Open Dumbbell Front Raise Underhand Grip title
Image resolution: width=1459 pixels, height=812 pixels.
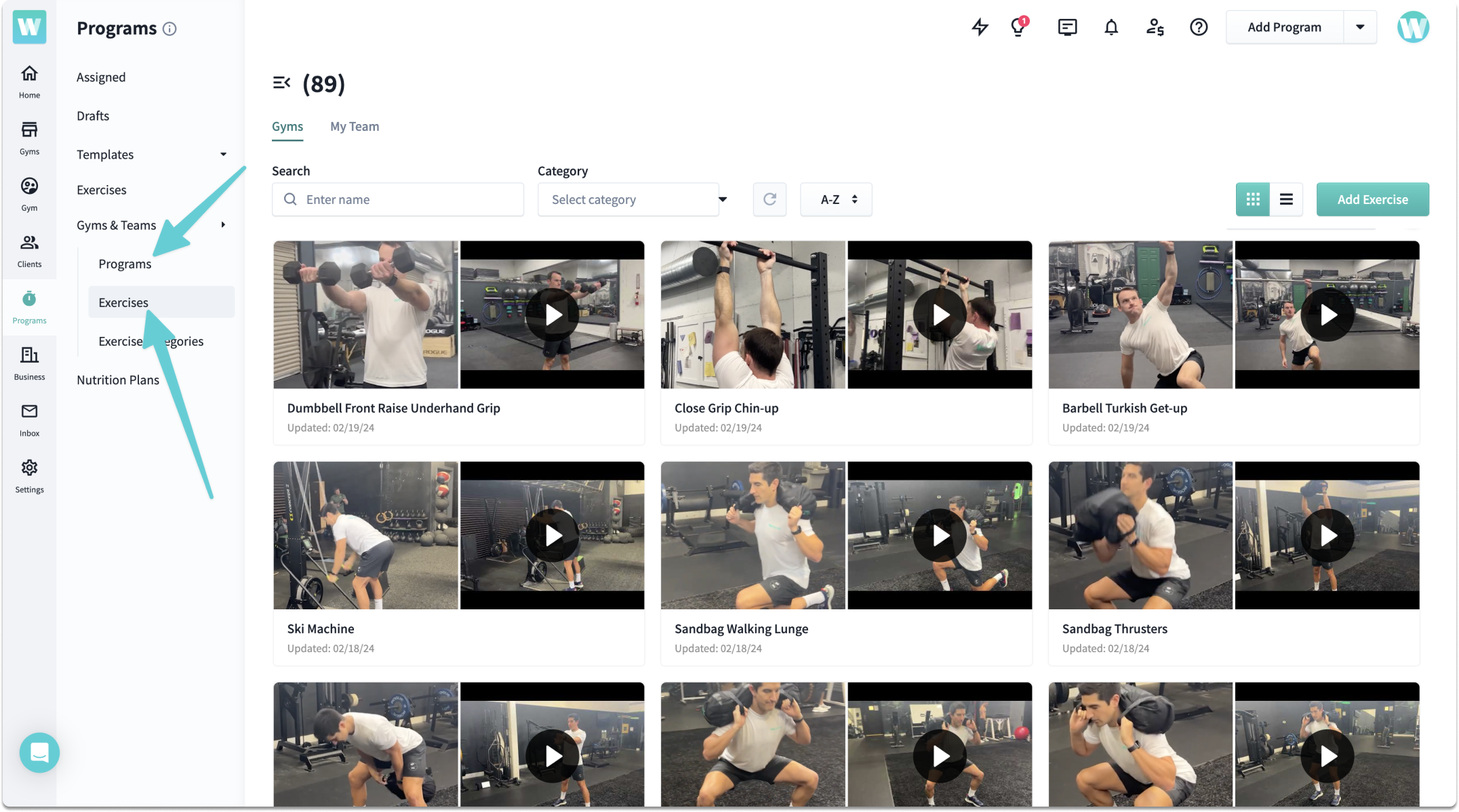[x=393, y=408]
